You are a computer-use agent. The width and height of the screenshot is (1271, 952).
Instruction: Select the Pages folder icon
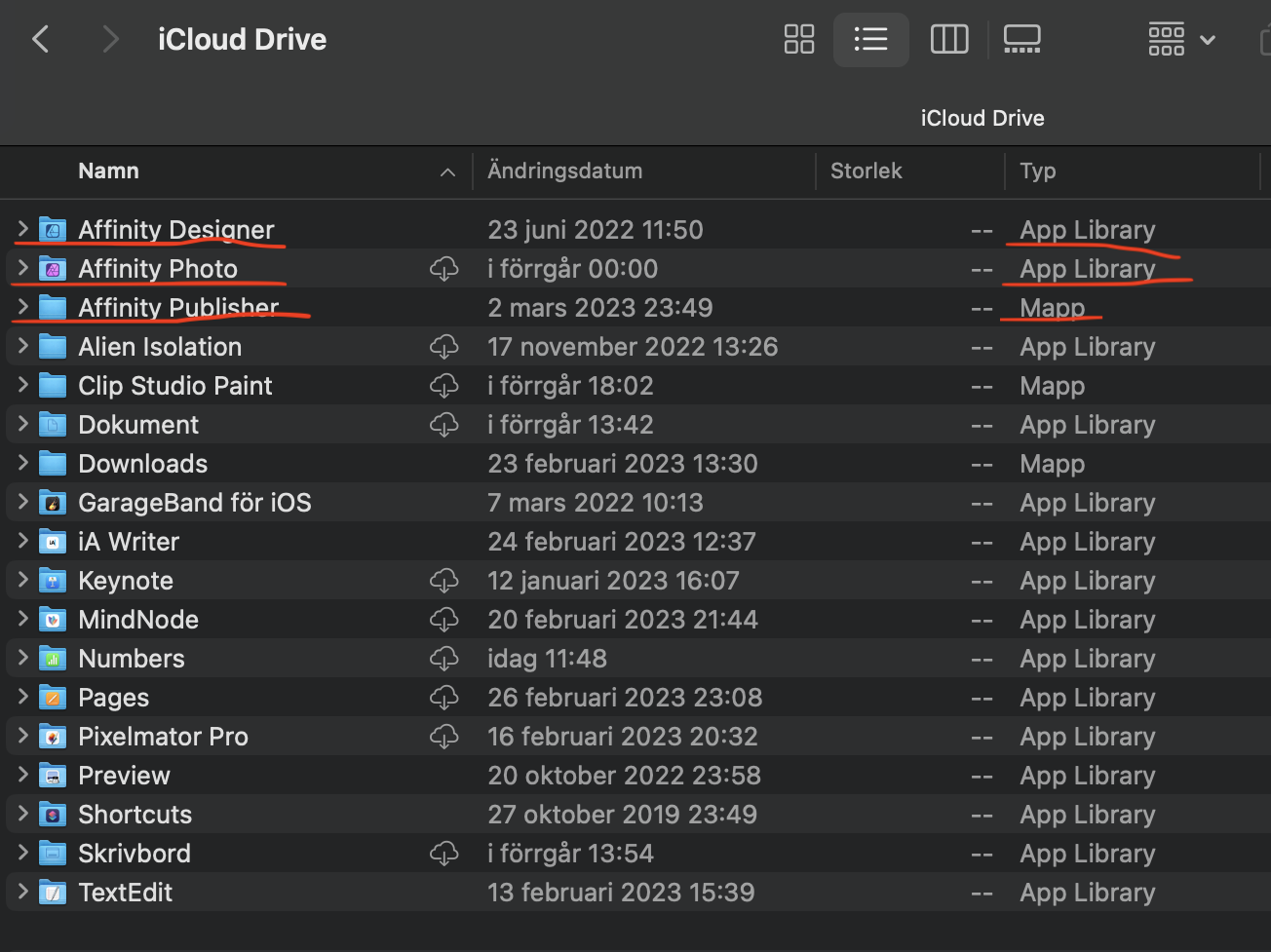pyautogui.click(x=53, y=698)
